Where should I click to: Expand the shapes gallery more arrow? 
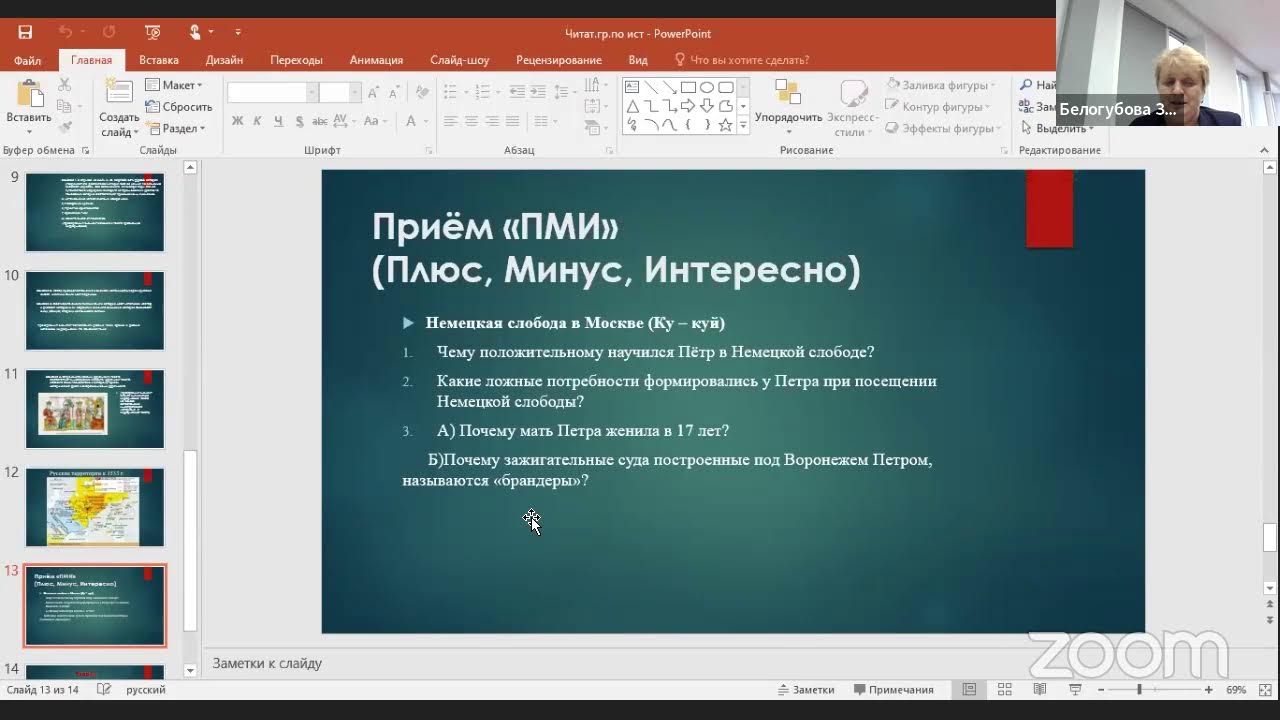click(x=743, y=126)
